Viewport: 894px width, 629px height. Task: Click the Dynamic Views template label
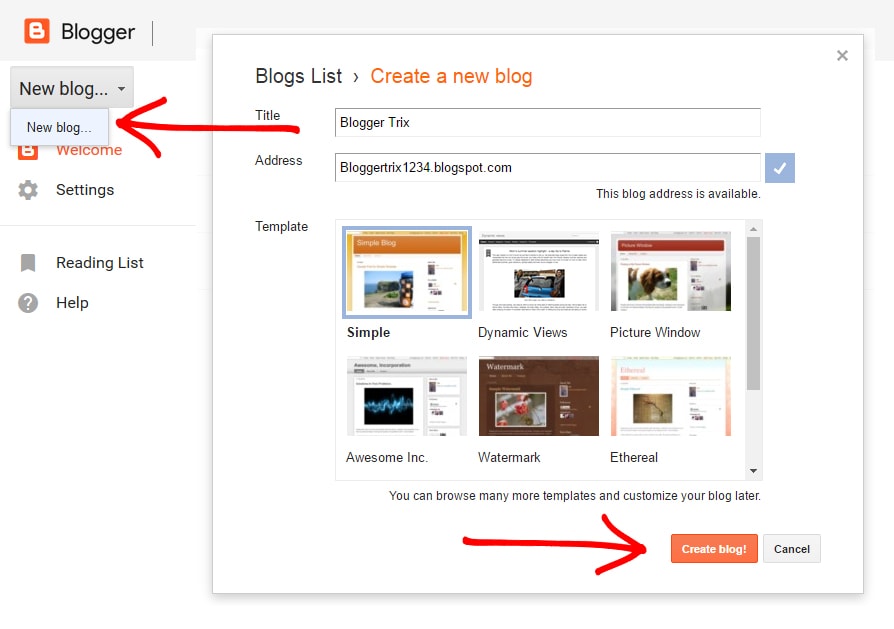click(x=522, y=332)
